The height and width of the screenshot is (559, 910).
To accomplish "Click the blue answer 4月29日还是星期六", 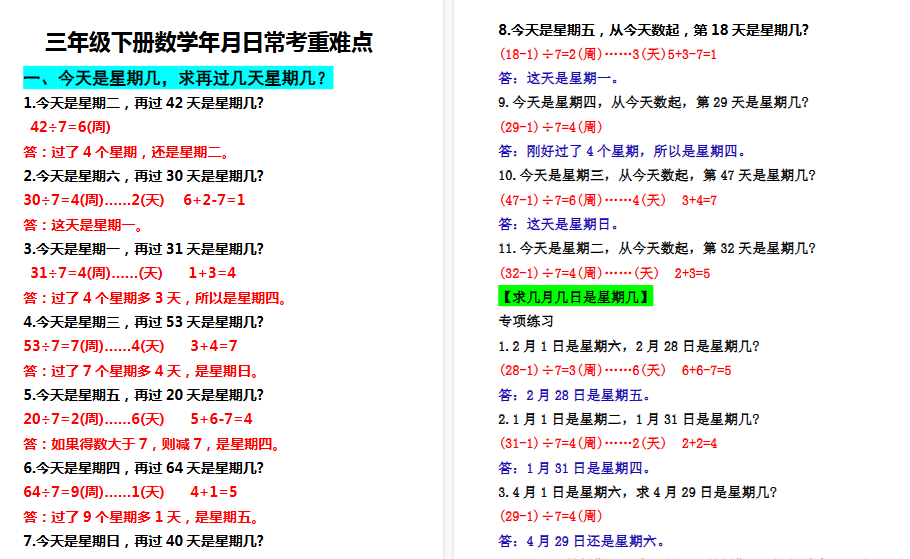I will 581,541.
